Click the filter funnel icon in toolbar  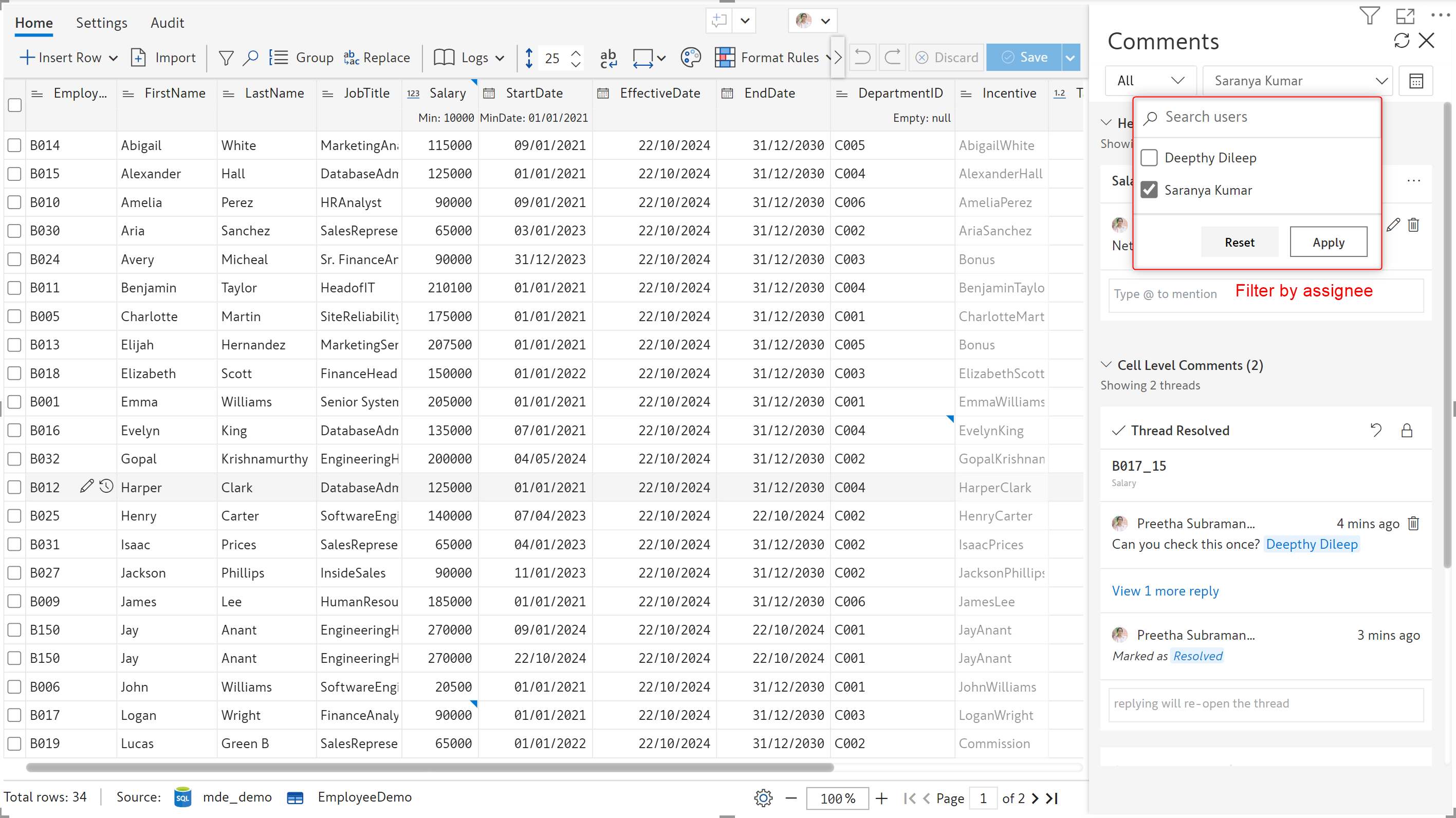[x=226, y=58]
